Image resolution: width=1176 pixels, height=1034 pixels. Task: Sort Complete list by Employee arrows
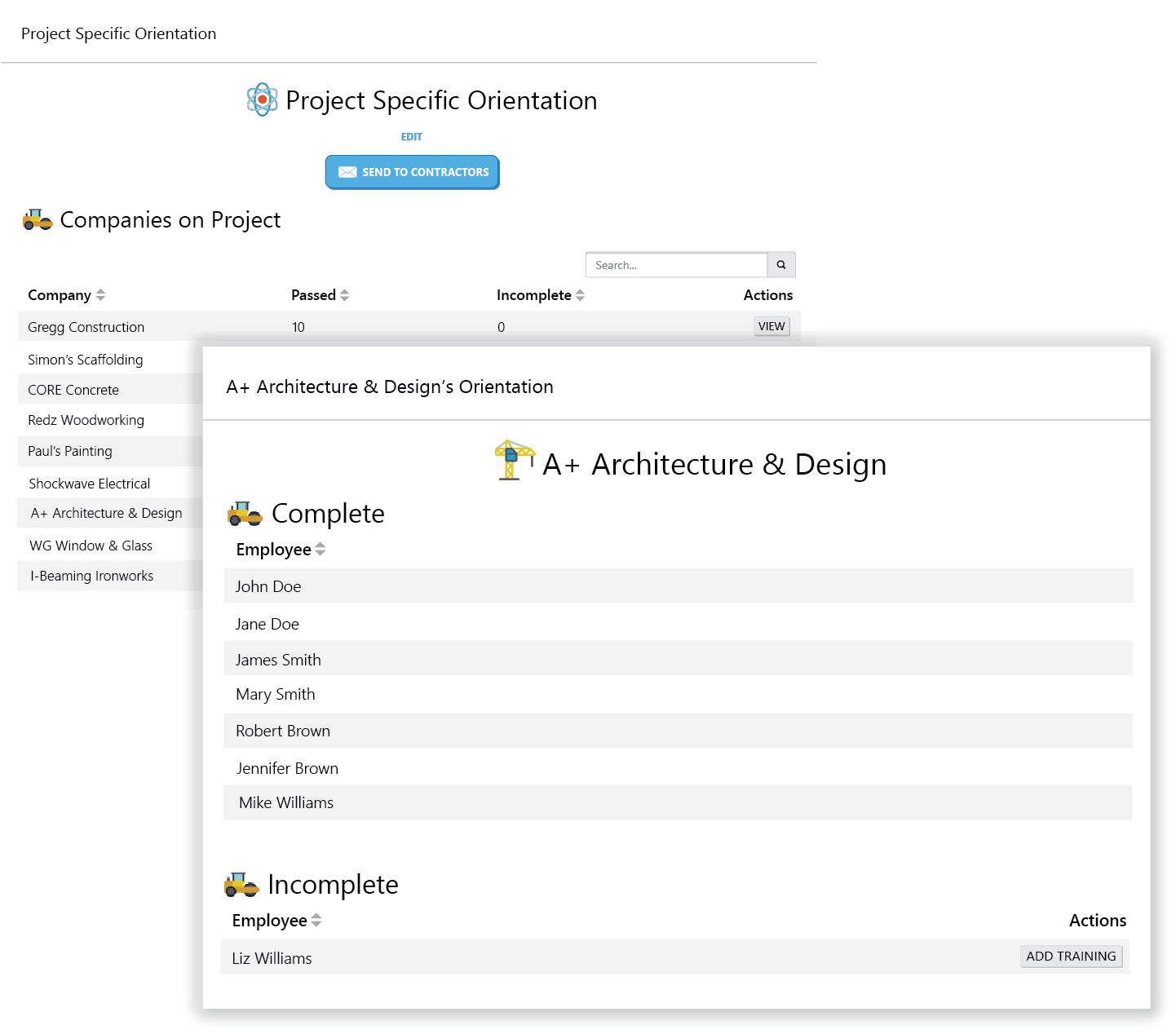pos(320,550)
